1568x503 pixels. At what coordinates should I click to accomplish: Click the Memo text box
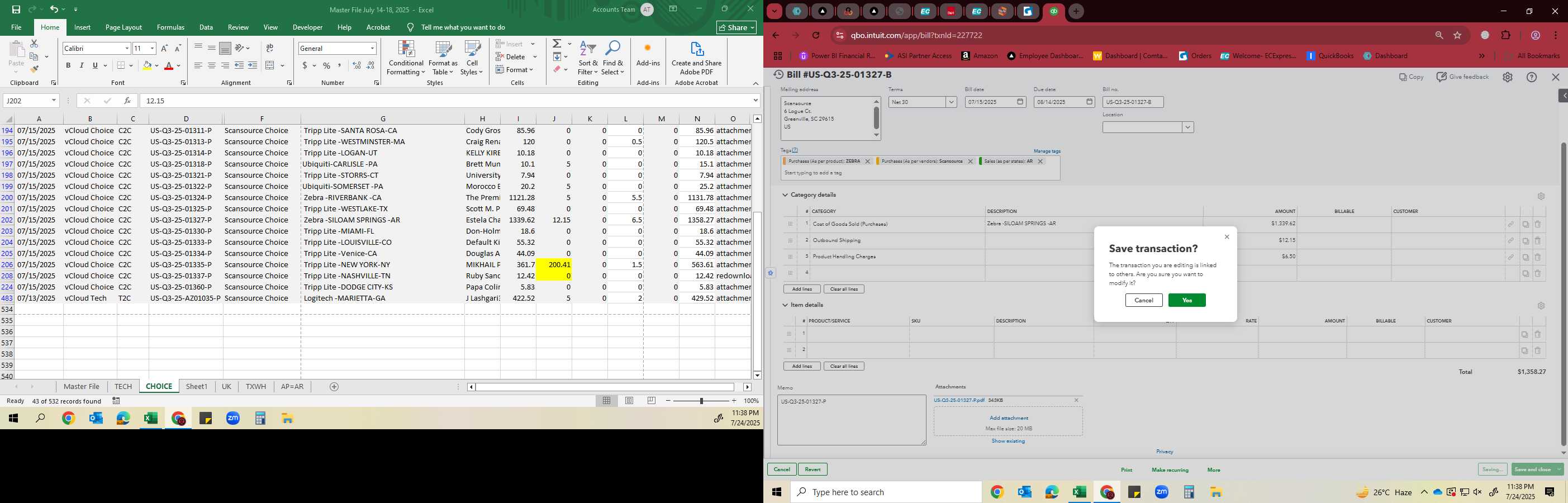852,420
